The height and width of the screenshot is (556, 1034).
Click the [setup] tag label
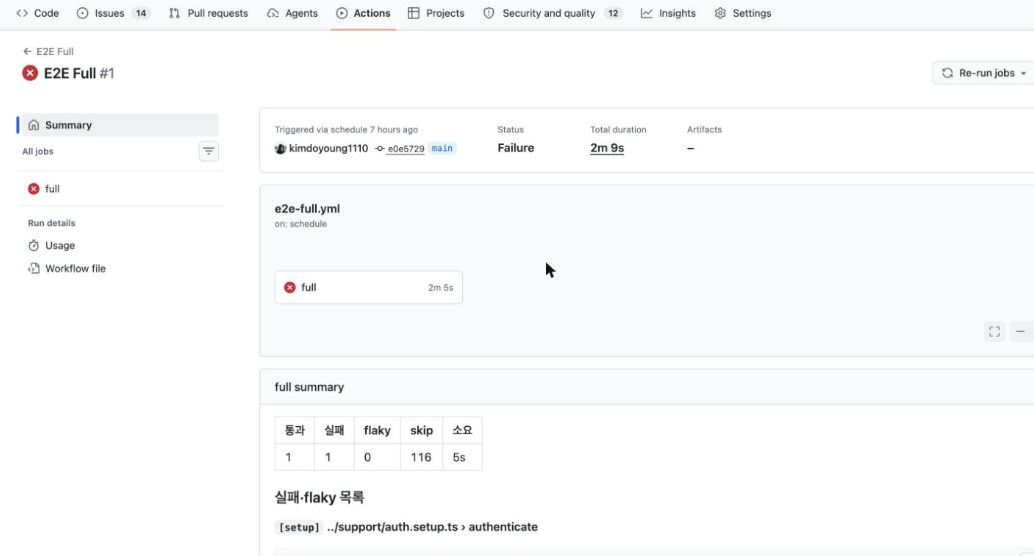point(299,527)
